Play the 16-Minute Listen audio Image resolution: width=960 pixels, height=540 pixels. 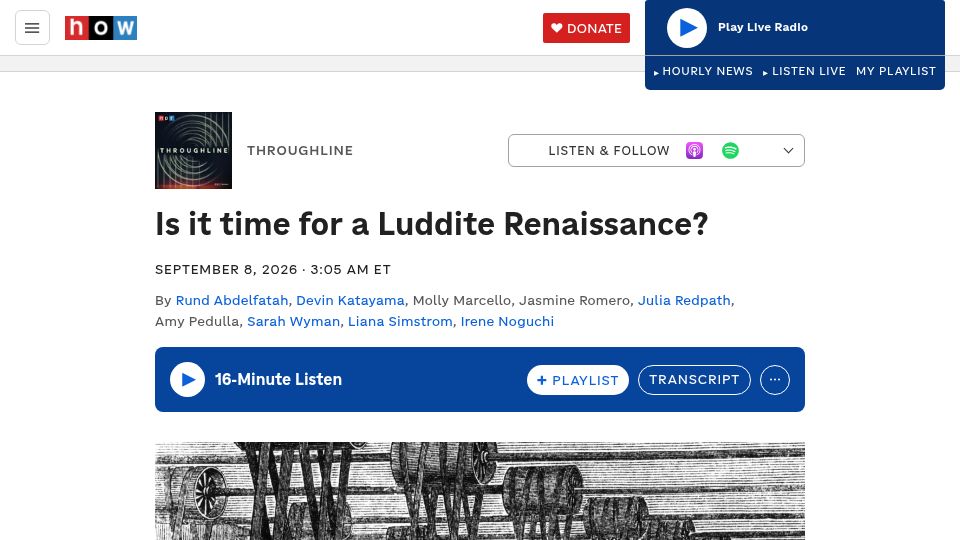[x=187, y=380]
